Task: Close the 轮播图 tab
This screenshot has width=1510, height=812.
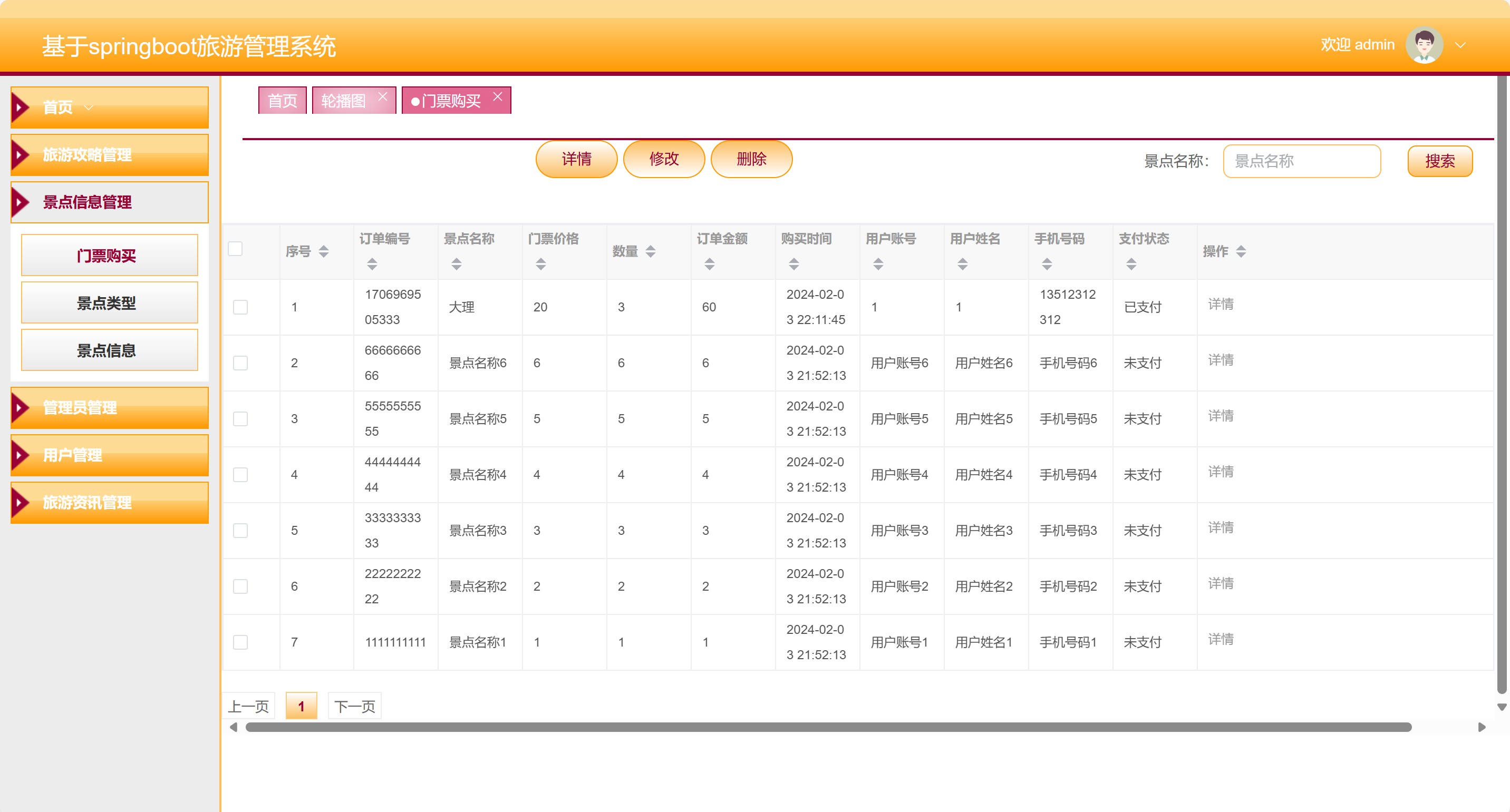Action: pos(383,96)
